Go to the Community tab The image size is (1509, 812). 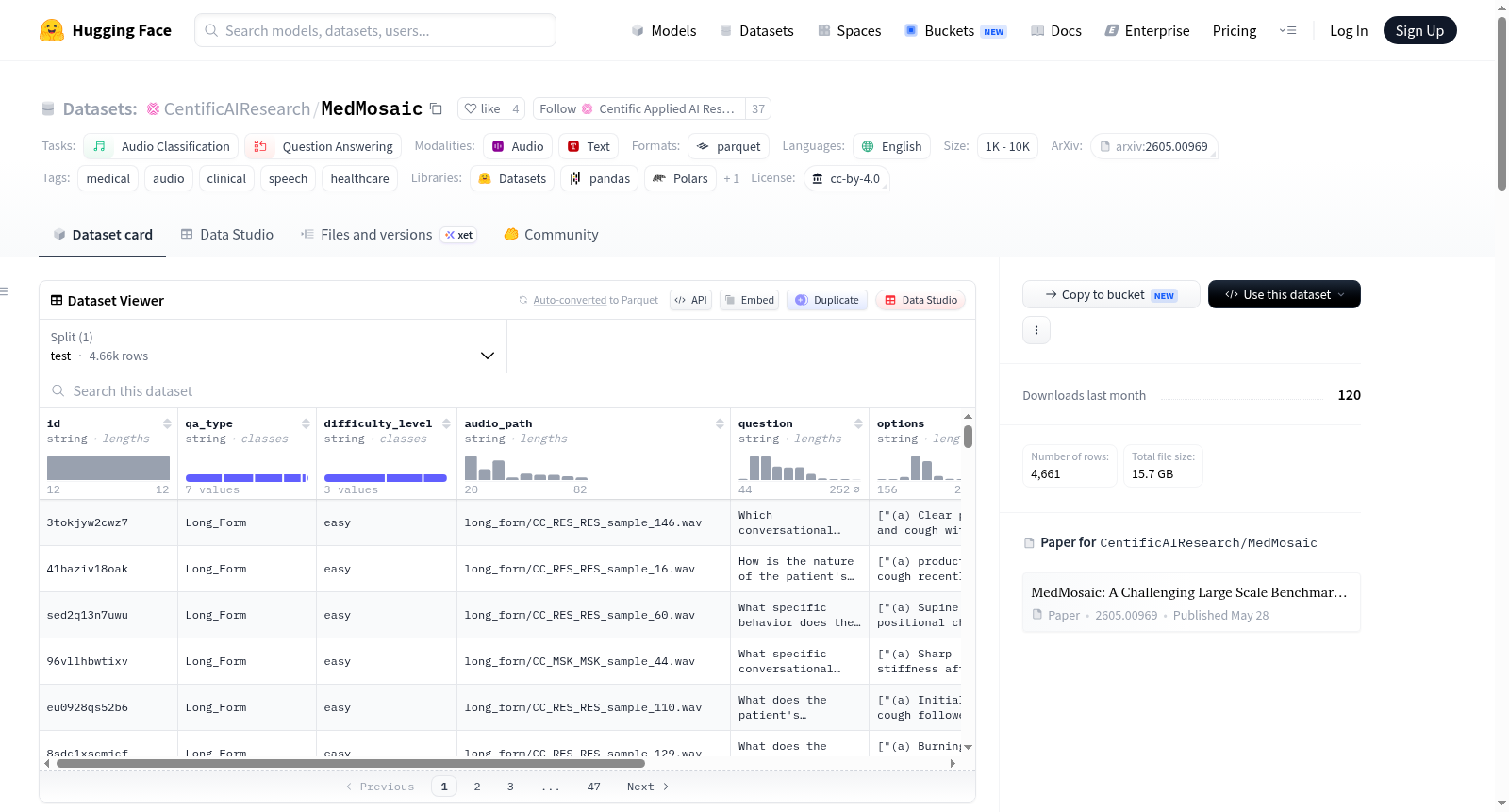[x=551, y=235]
